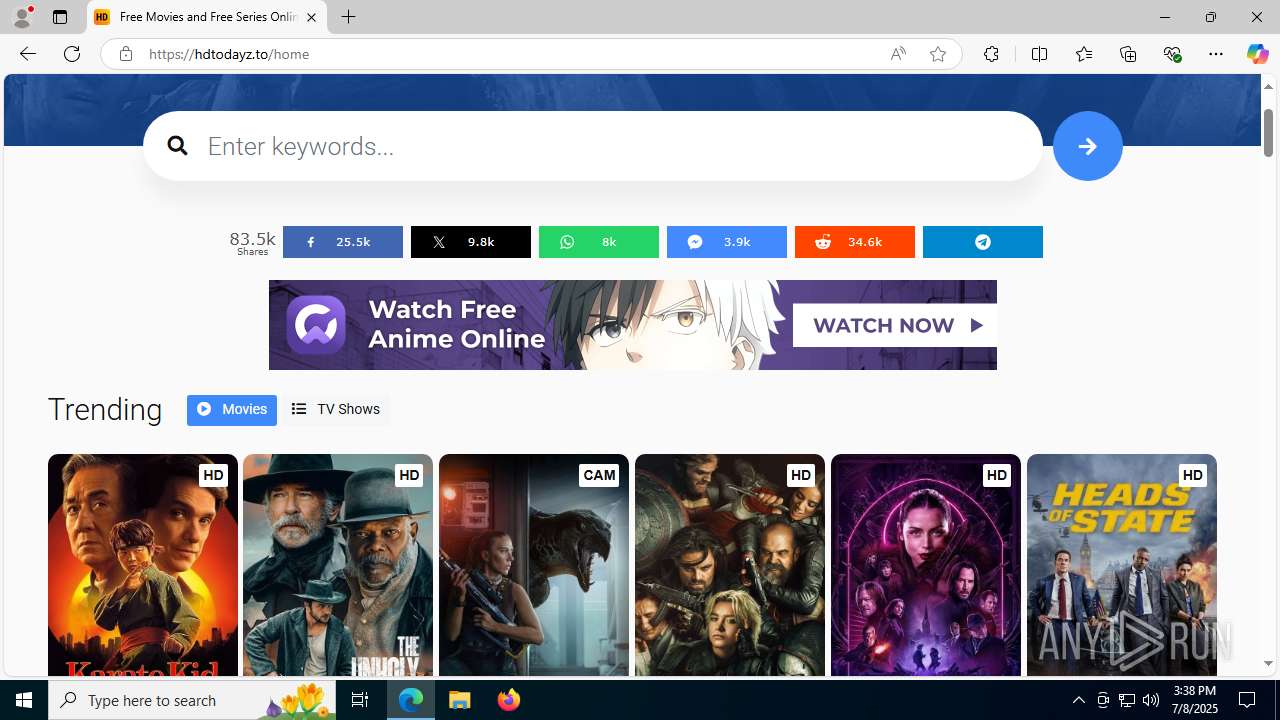Open the Windows Start menu
Screen dimensions: 1280x720
[x=24, y=700]
